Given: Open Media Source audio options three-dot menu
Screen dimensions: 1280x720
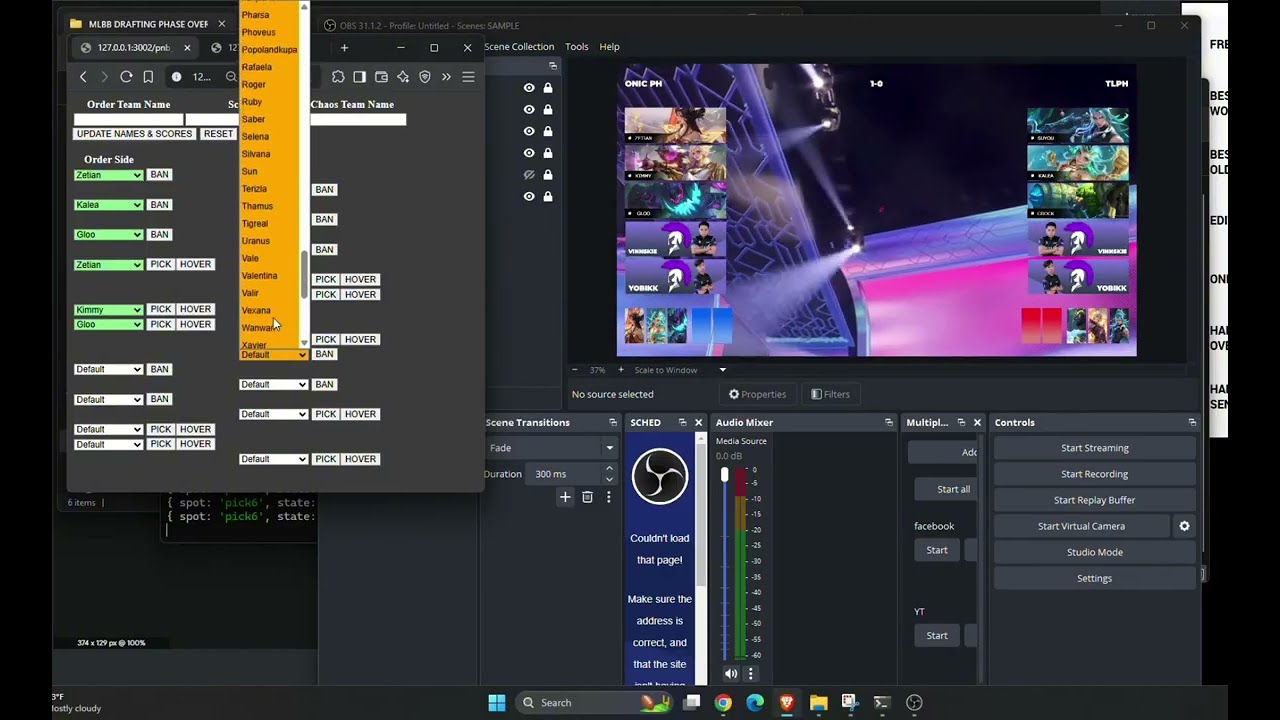Looking at the screenshot, I should [x=750, y=674].
